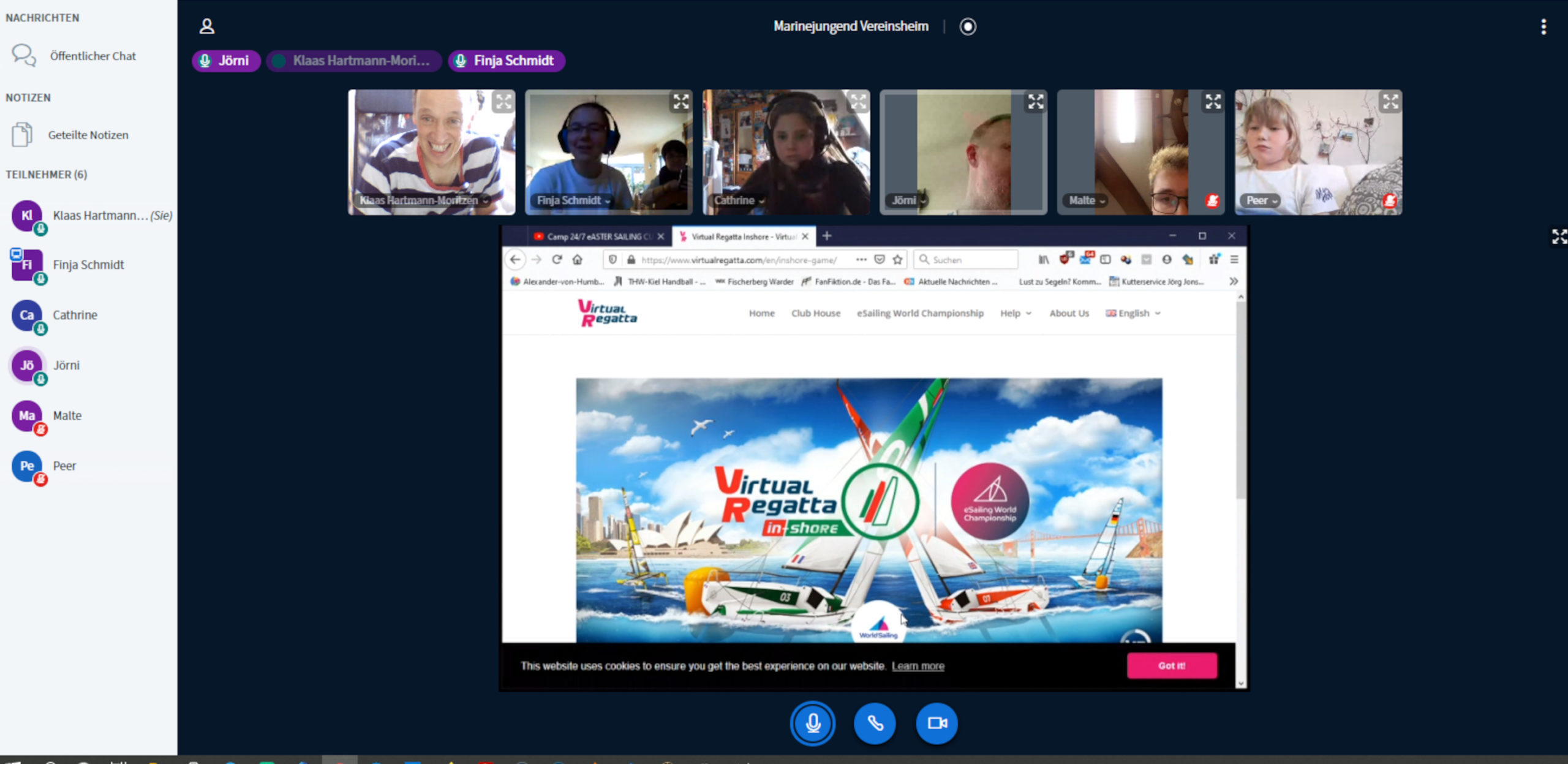
Task: Select Peer in participant list
Action: coord(89,466)
